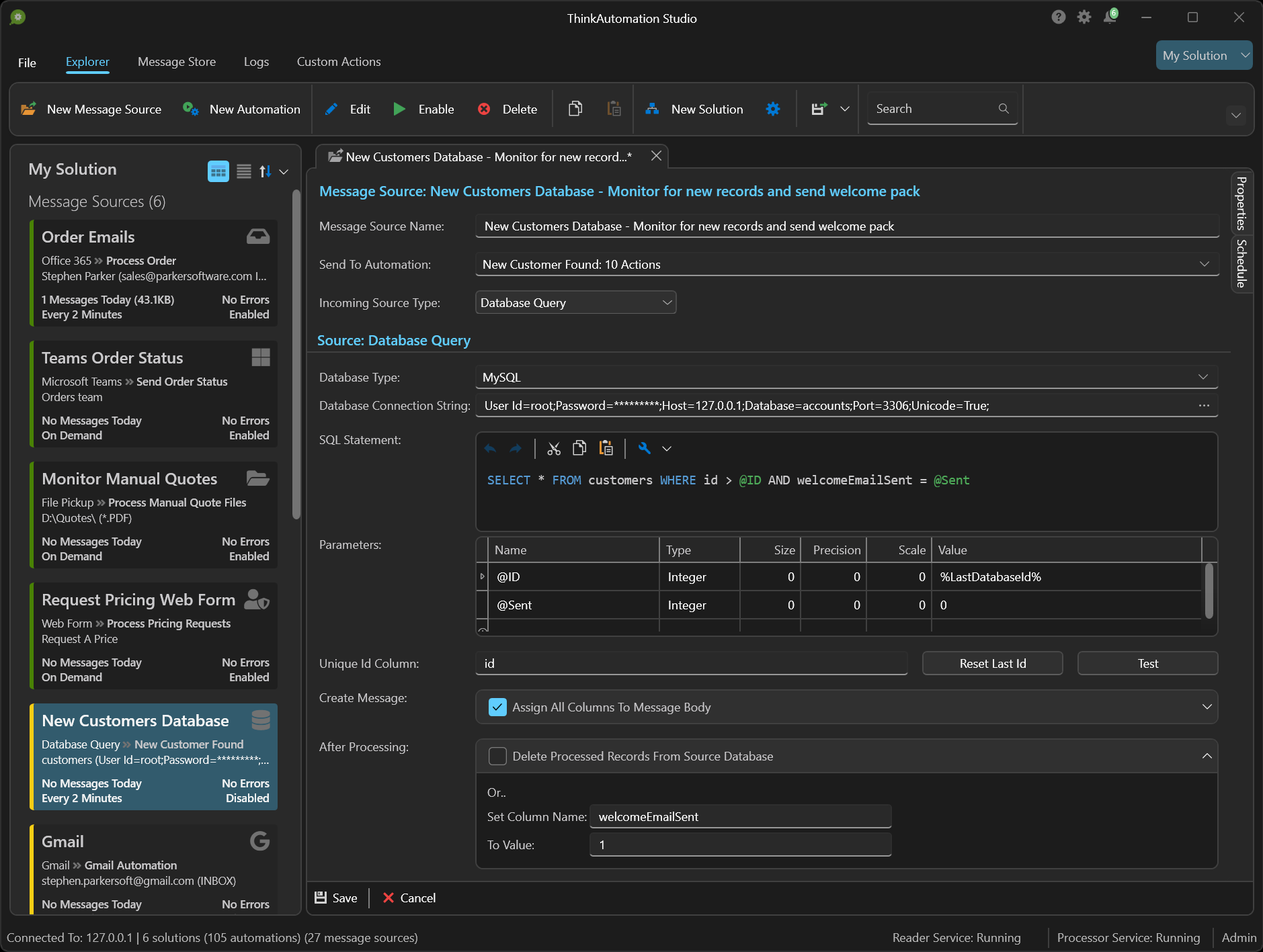Toggle Assign All Columns To Message Body
The width and height of the screenshot is (1263, 952).
click(x=497, y=707)
